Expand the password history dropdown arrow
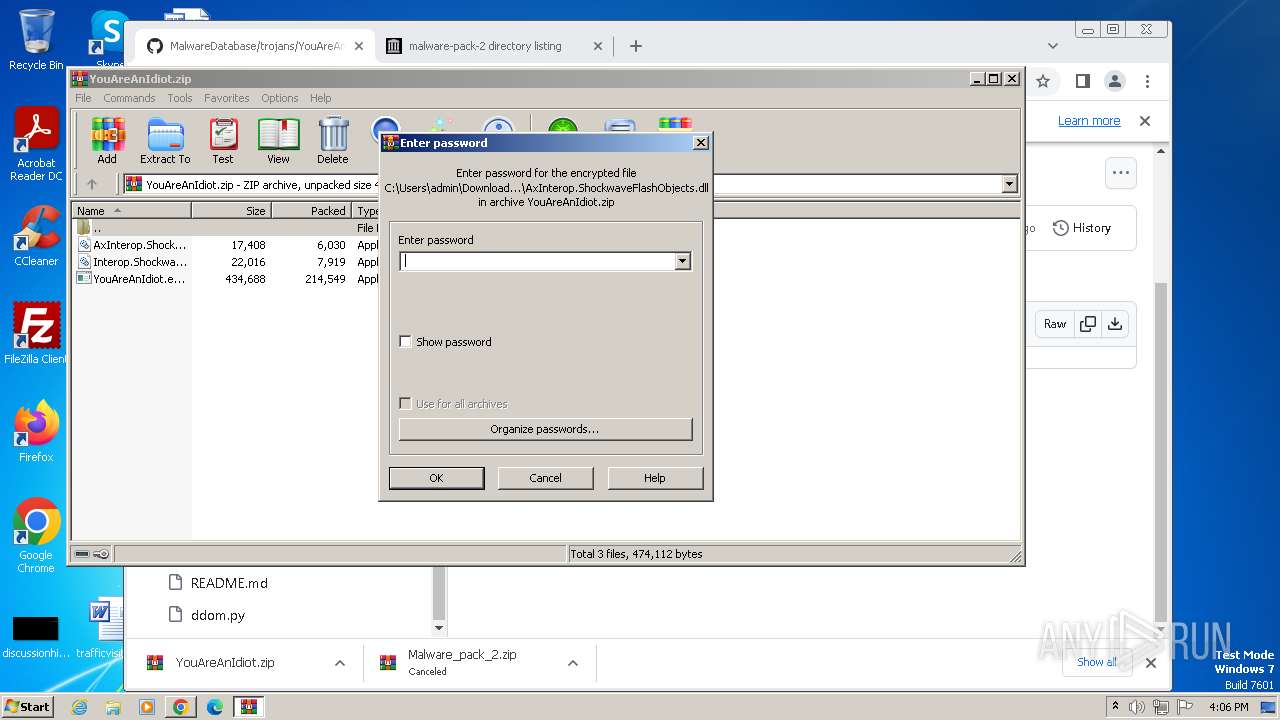 click(x=683, y=261)
